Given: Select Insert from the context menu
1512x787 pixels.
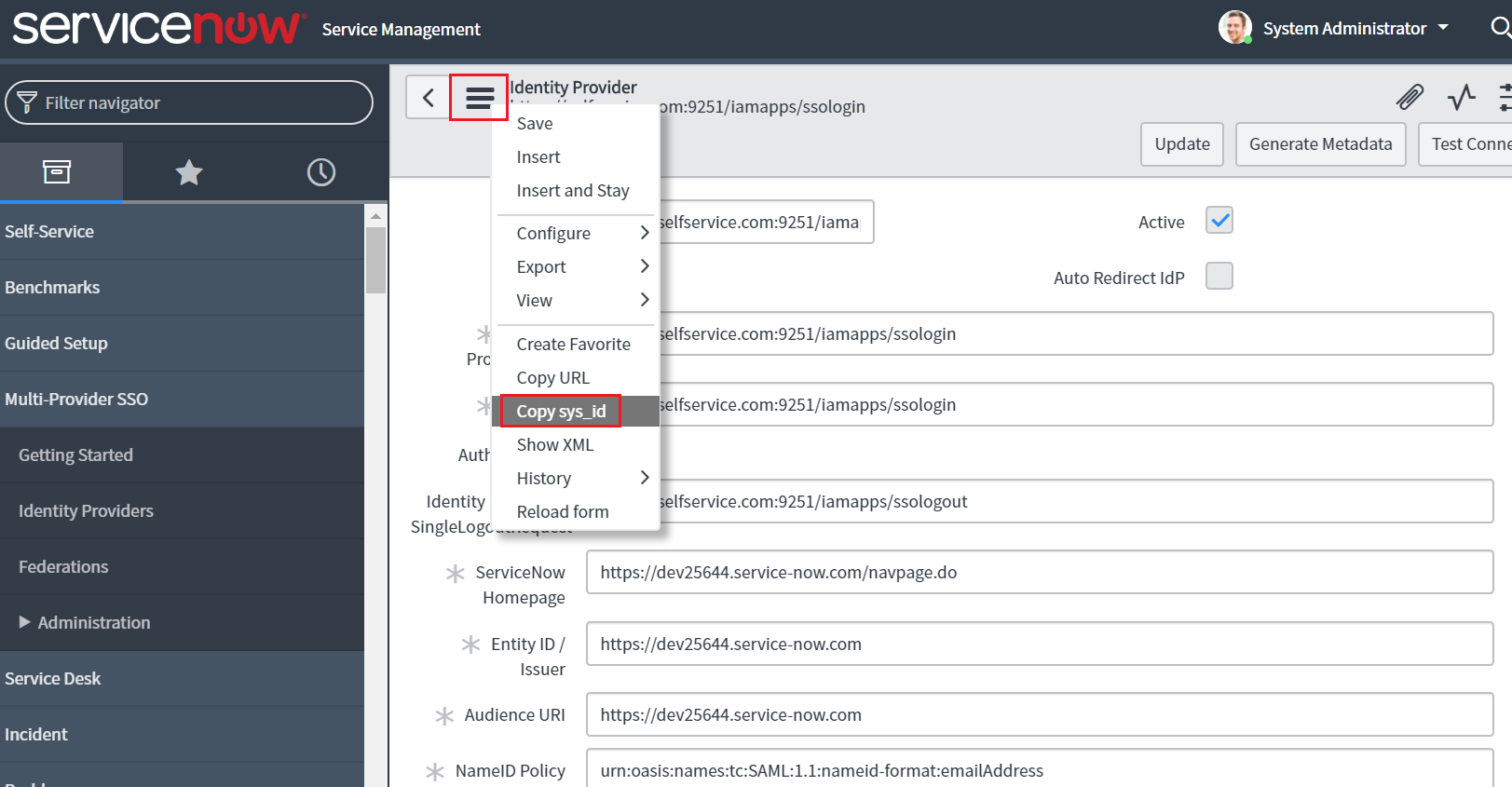Looking at the screenshot, I should pos(576,156).
